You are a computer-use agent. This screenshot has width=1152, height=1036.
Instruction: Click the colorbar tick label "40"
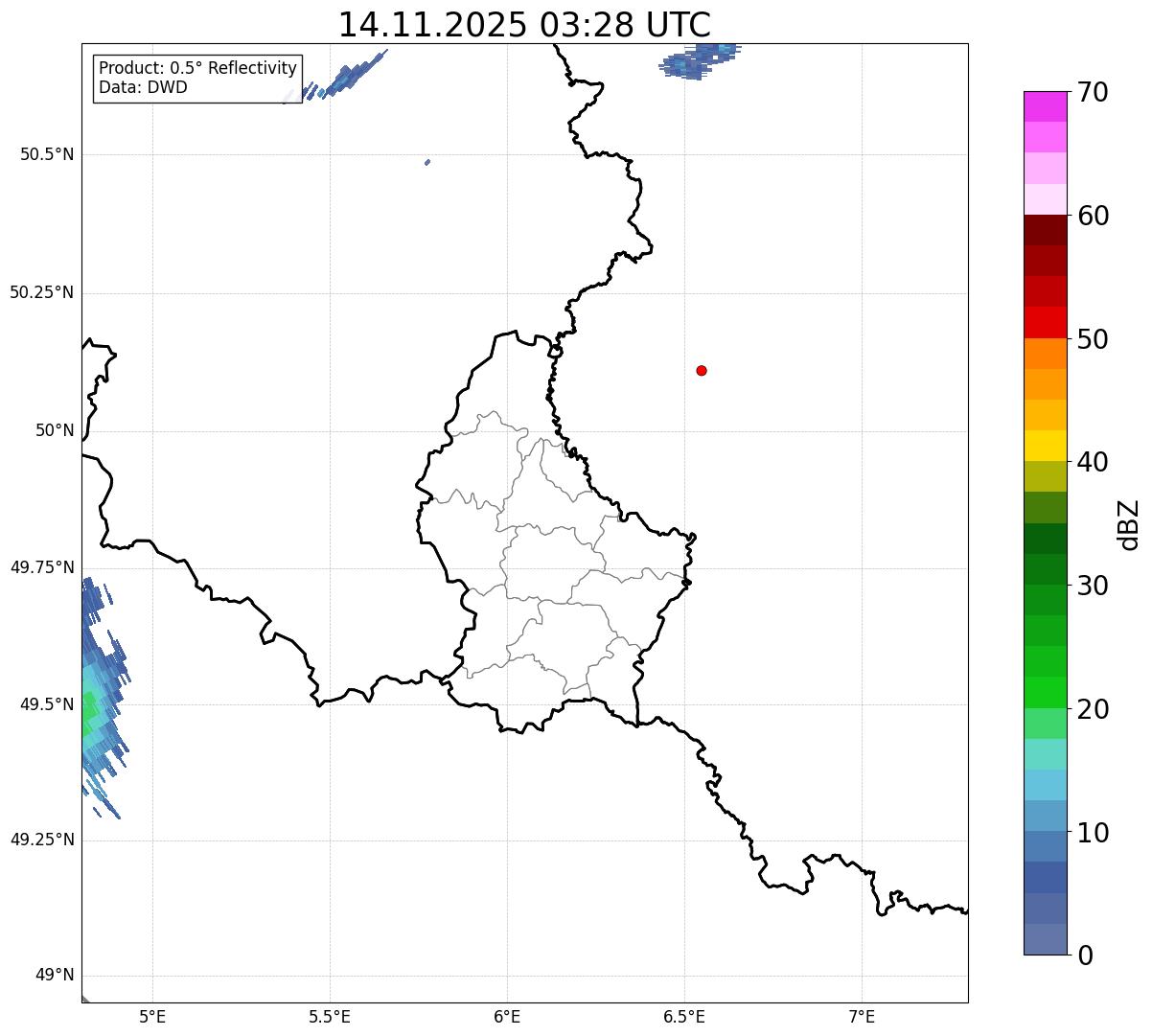(x=1092, y=462)
